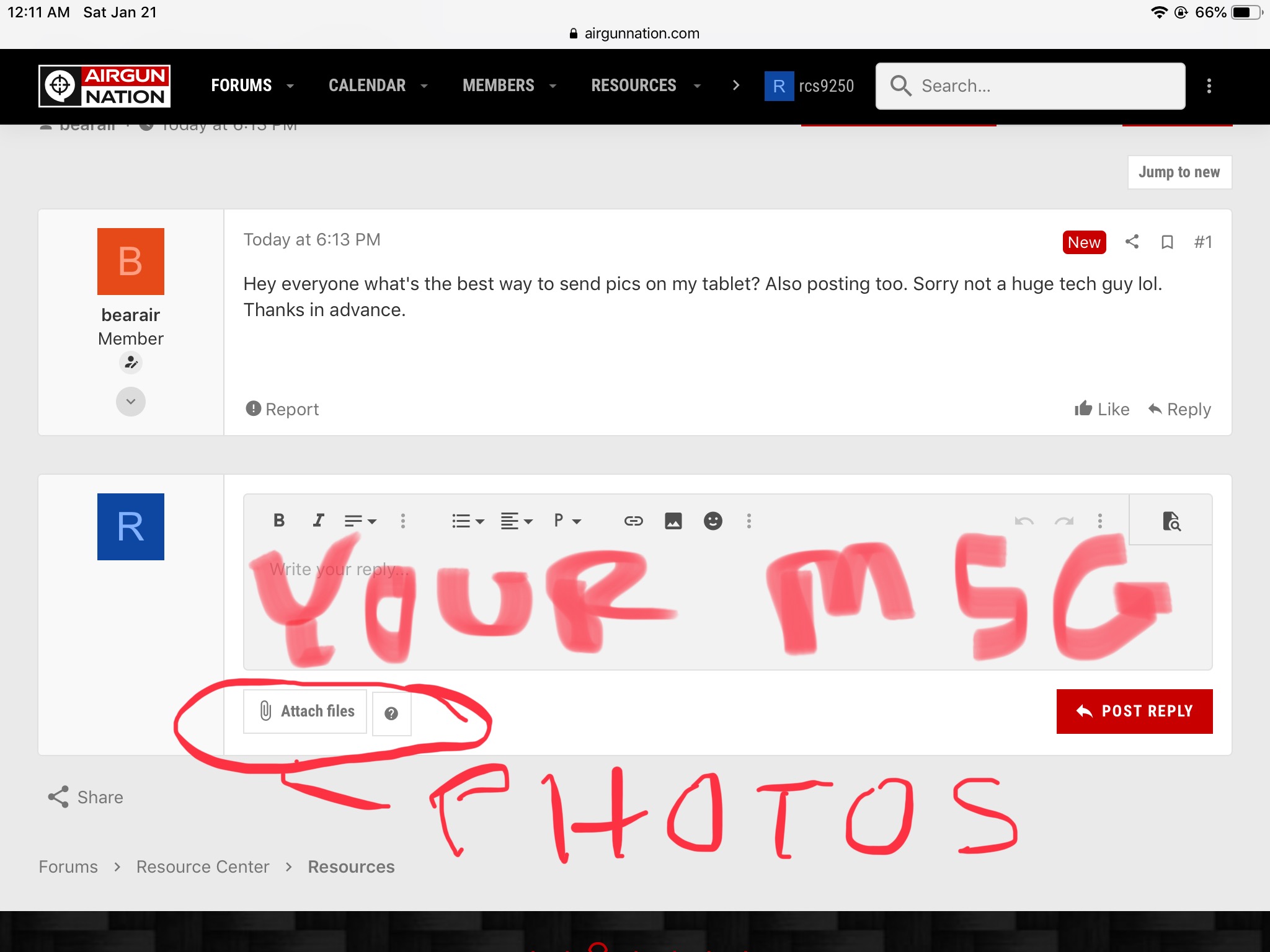Like bearair's post
Image resolution: width=1270 pixels, height=952 pixels.
point(1102,409)
